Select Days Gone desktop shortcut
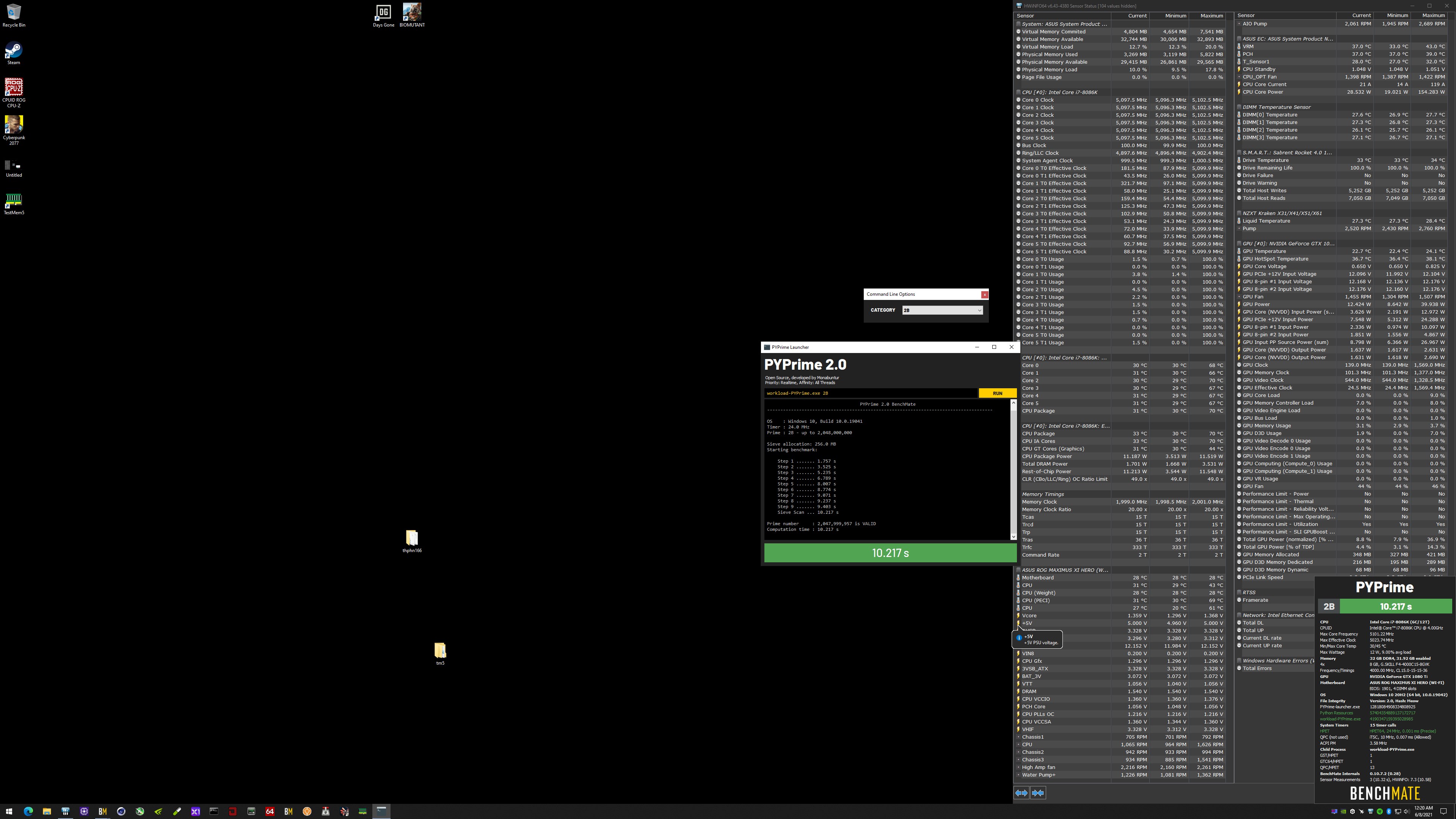This screenshot has height=819, width=1456. [383, 15]
